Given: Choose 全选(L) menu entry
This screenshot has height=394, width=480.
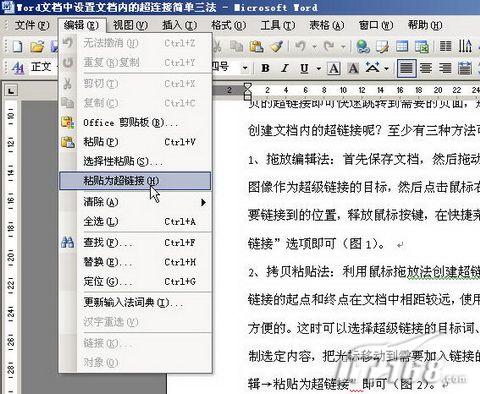Looking at the screenshot, I should point(135,221).
